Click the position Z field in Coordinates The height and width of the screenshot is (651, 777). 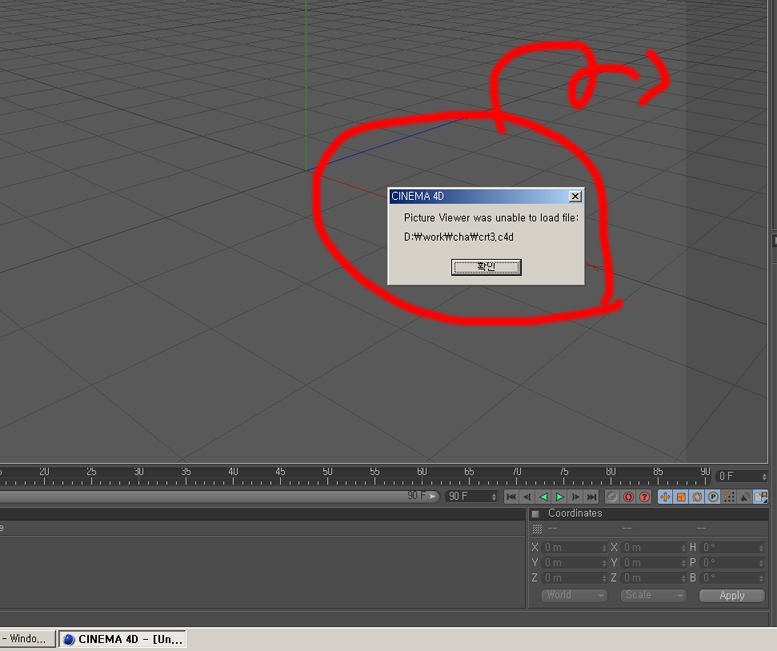574,578
